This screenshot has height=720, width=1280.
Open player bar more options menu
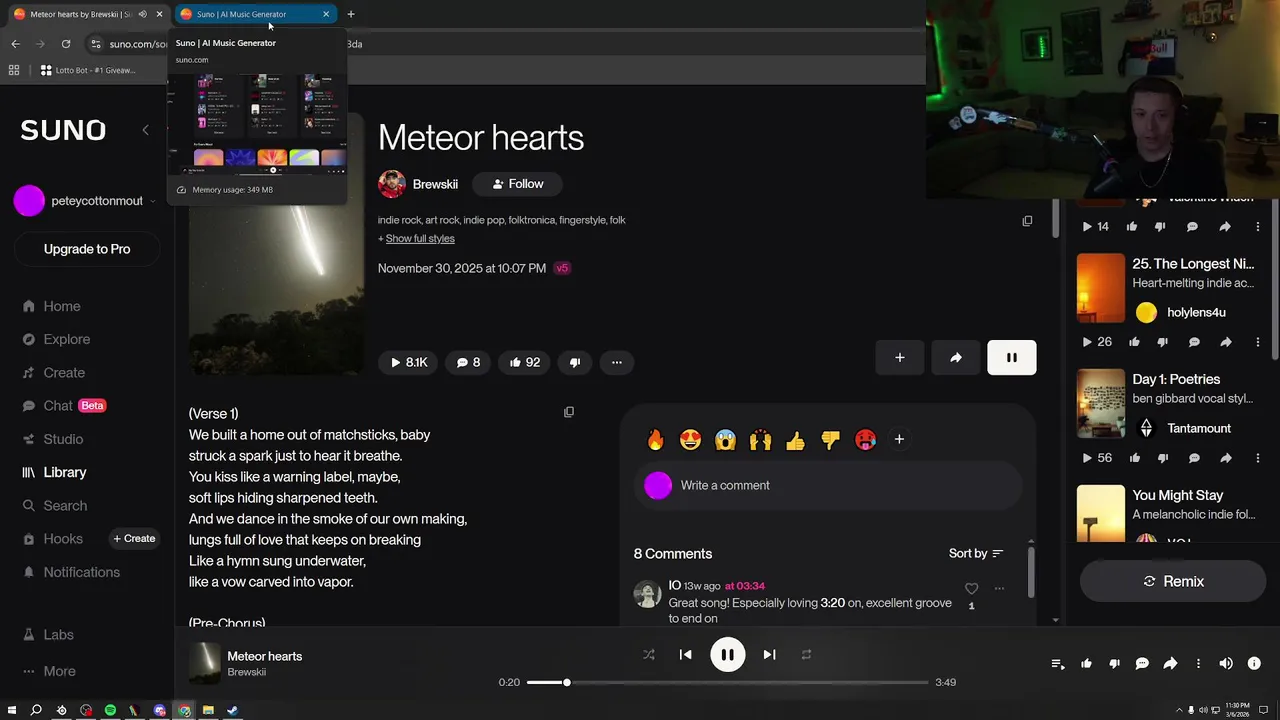tap(1198, 663)
